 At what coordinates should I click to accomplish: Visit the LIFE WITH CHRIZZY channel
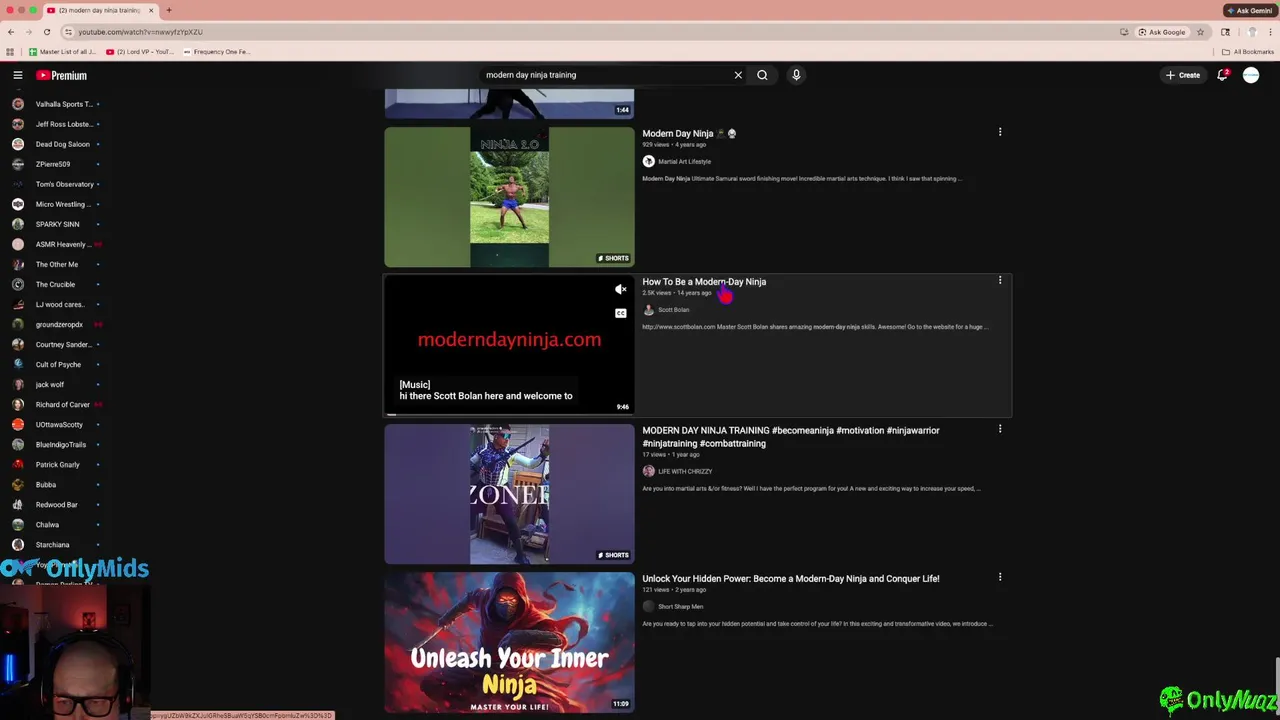pyautogui.click(x=685, y=471)
